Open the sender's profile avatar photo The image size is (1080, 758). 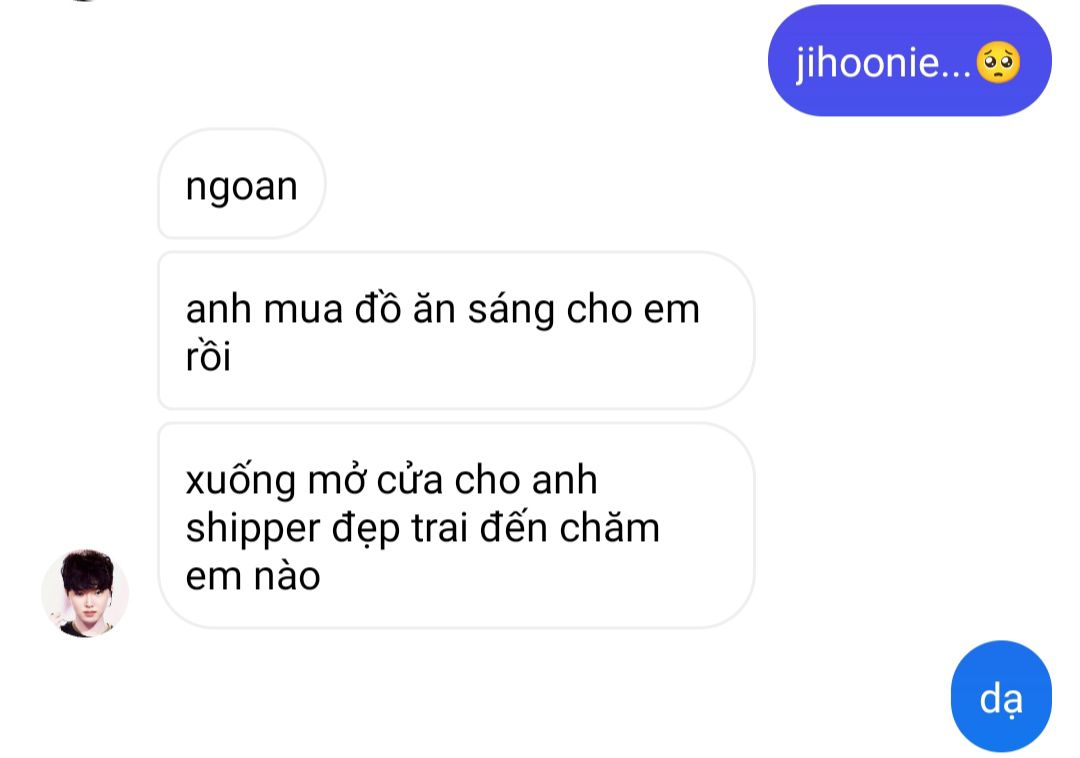click(x=85, y=593)
